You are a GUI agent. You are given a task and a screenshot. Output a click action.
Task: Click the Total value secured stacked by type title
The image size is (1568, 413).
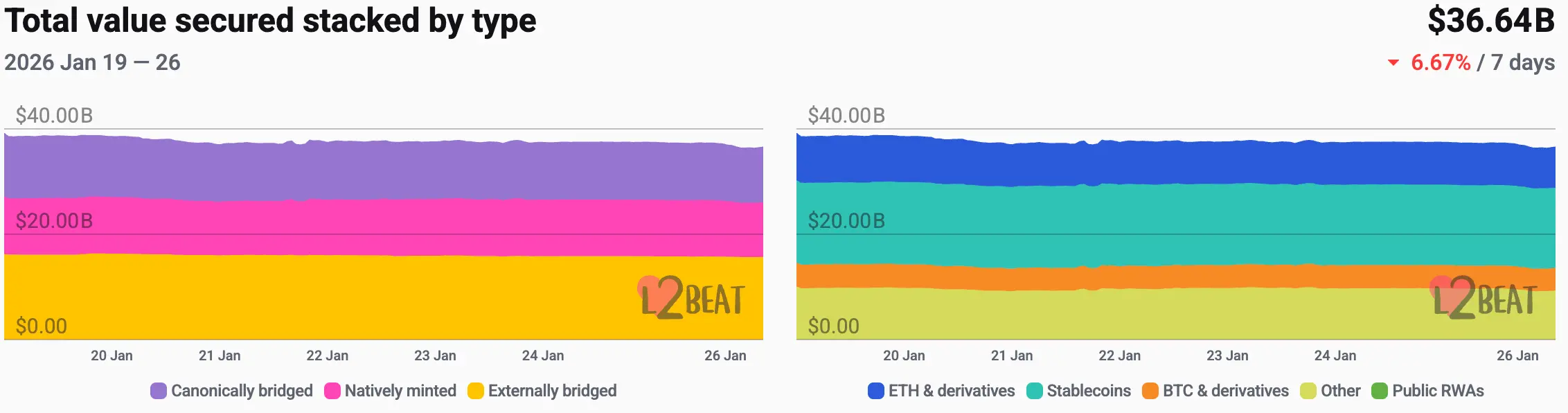click(x=270, y=21)
